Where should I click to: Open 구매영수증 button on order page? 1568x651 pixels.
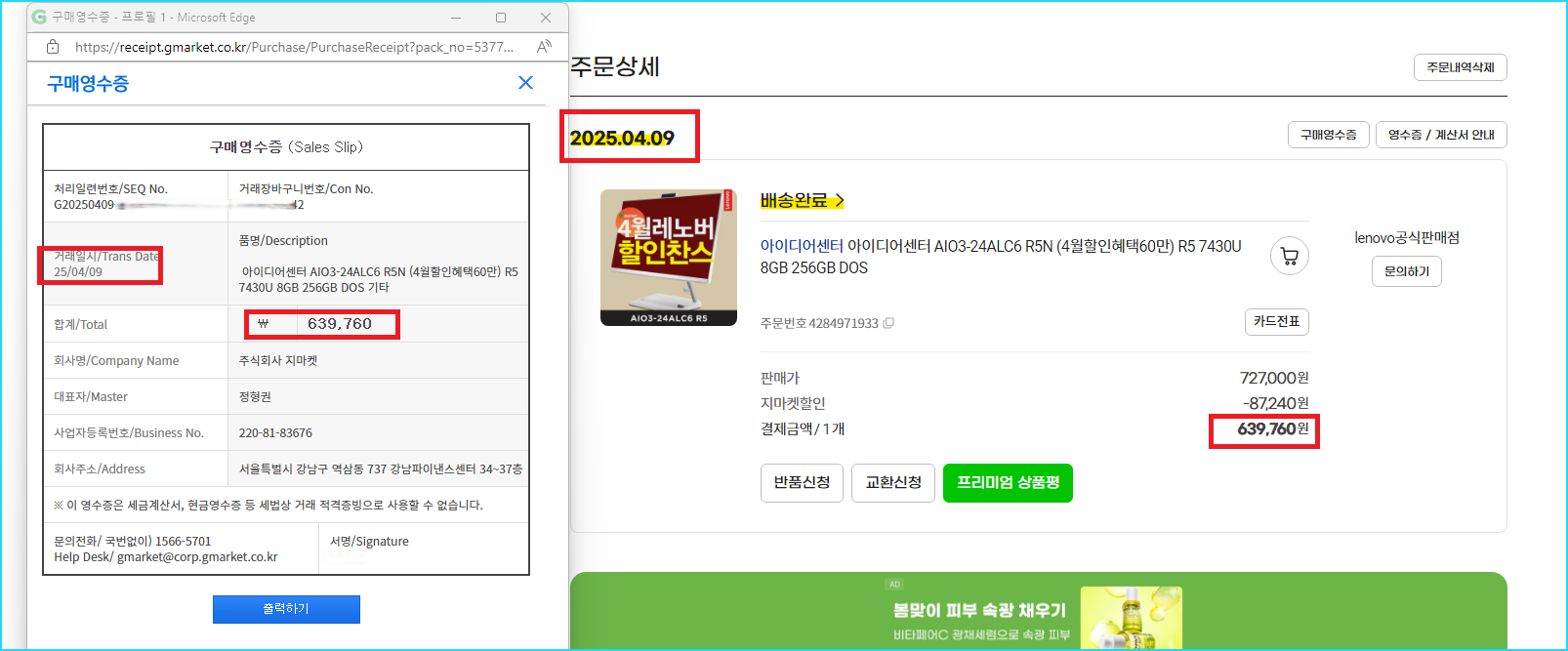pos(1328,135)
